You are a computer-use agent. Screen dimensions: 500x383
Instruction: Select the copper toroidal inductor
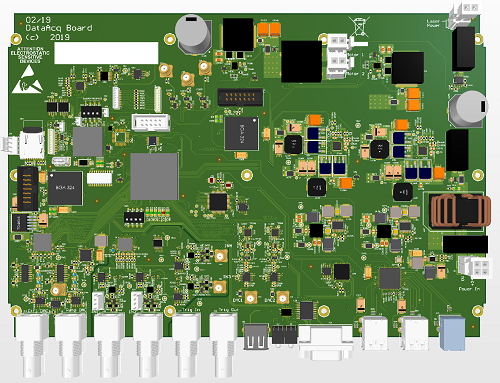tap(460, 211)
